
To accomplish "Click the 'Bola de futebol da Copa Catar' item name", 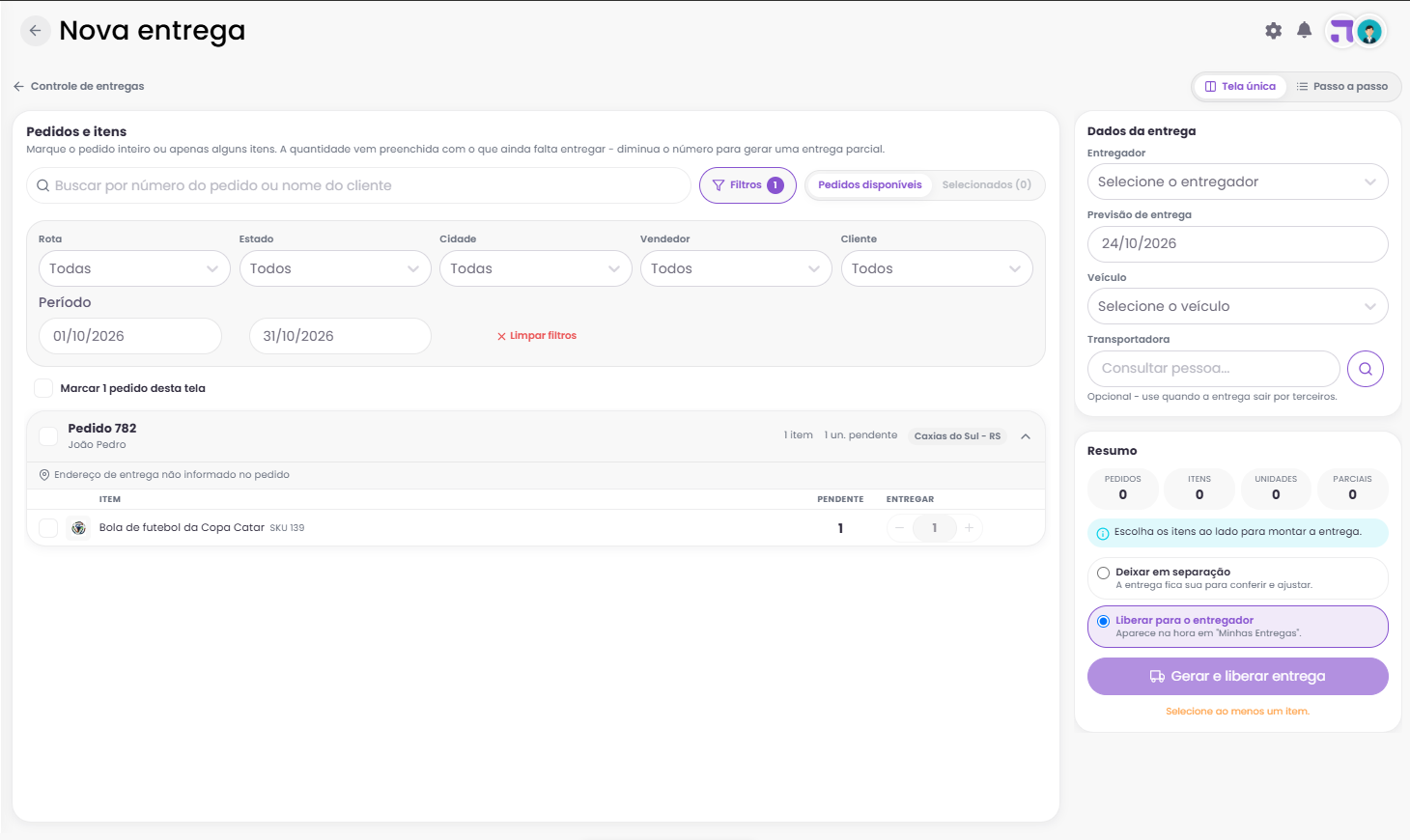I will [182, 528].
